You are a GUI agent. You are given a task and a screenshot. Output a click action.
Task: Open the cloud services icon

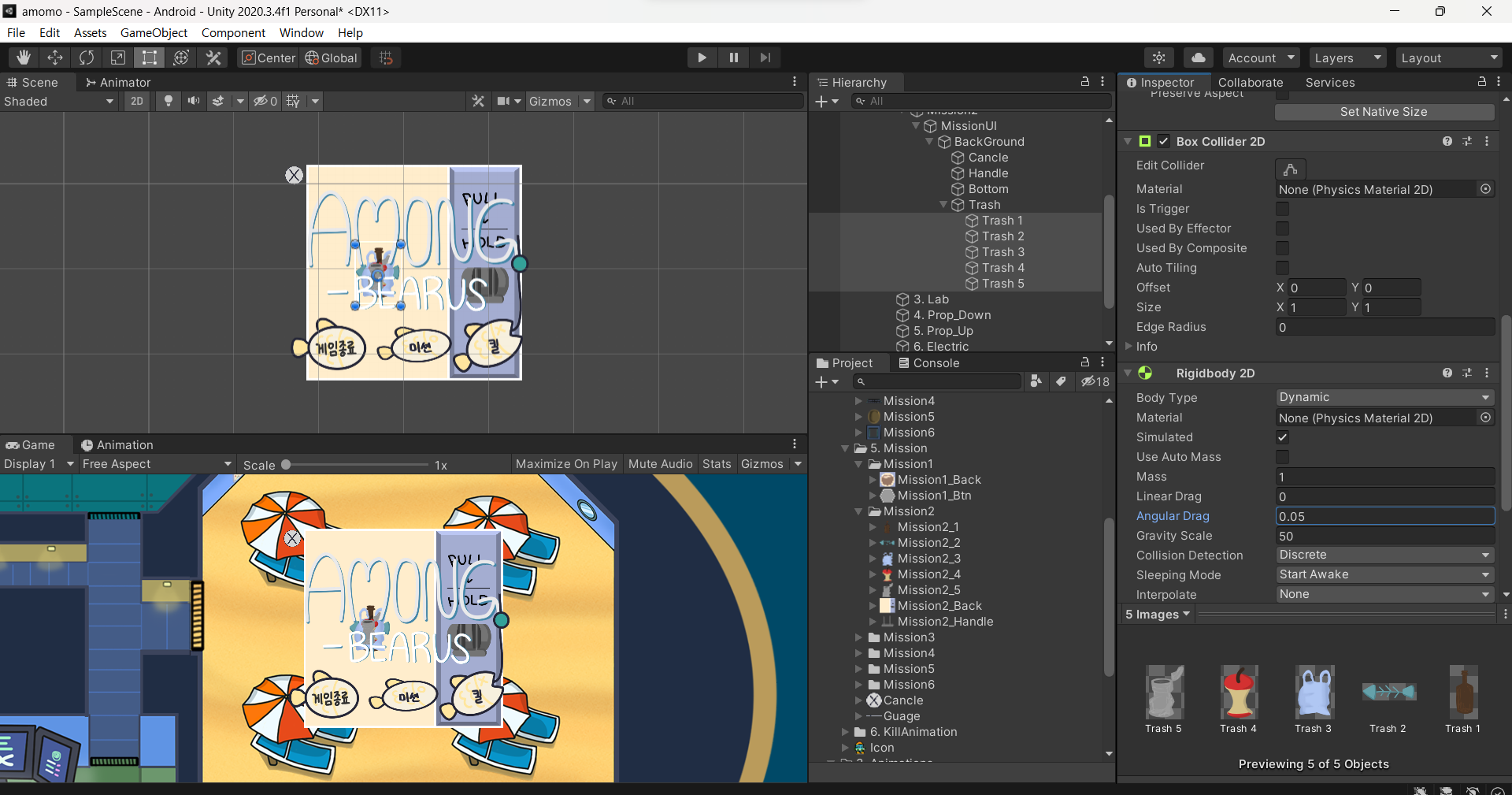tap(1198, 58)
